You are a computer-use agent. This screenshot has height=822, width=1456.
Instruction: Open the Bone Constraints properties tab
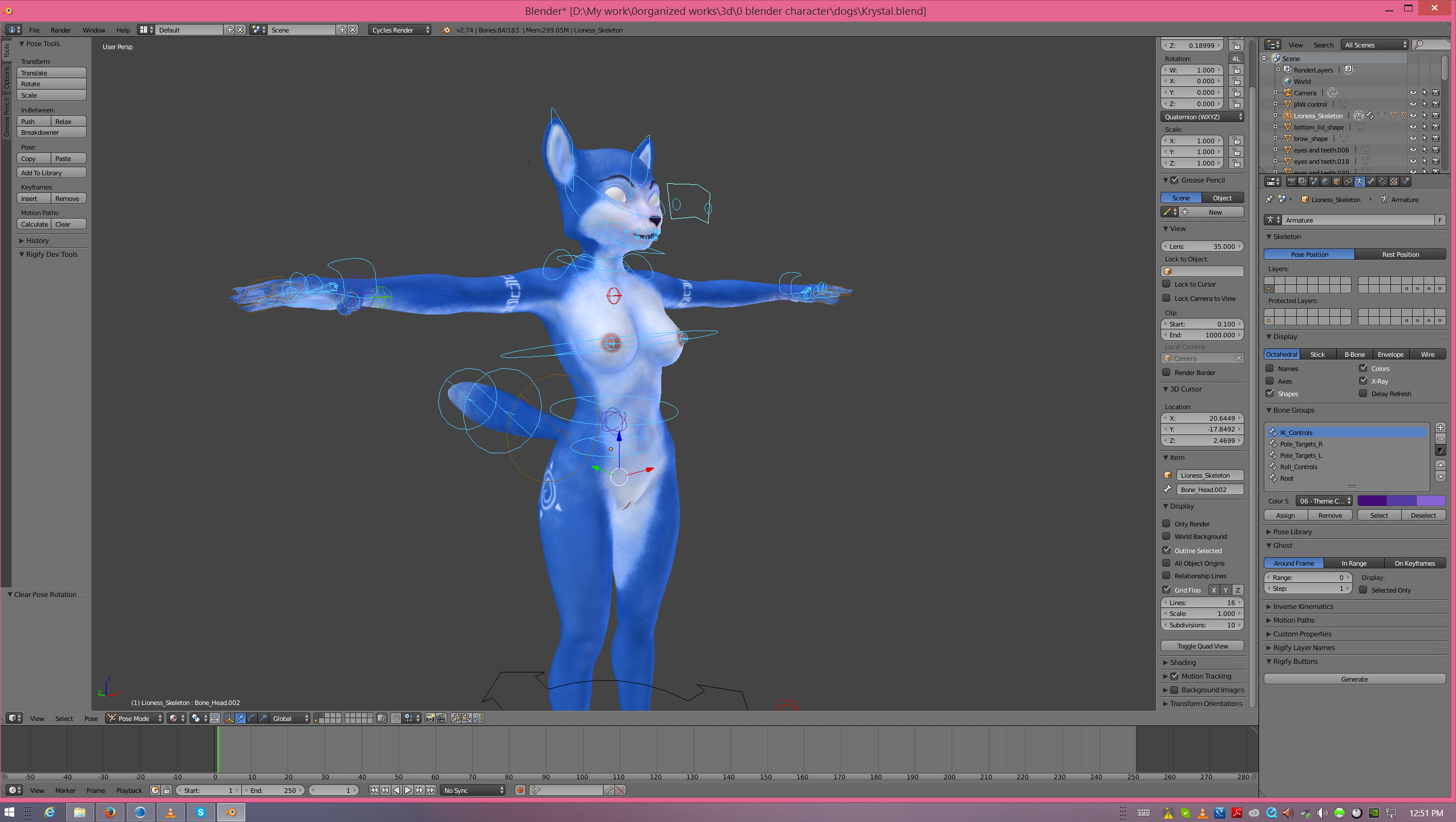(1382, 182)
